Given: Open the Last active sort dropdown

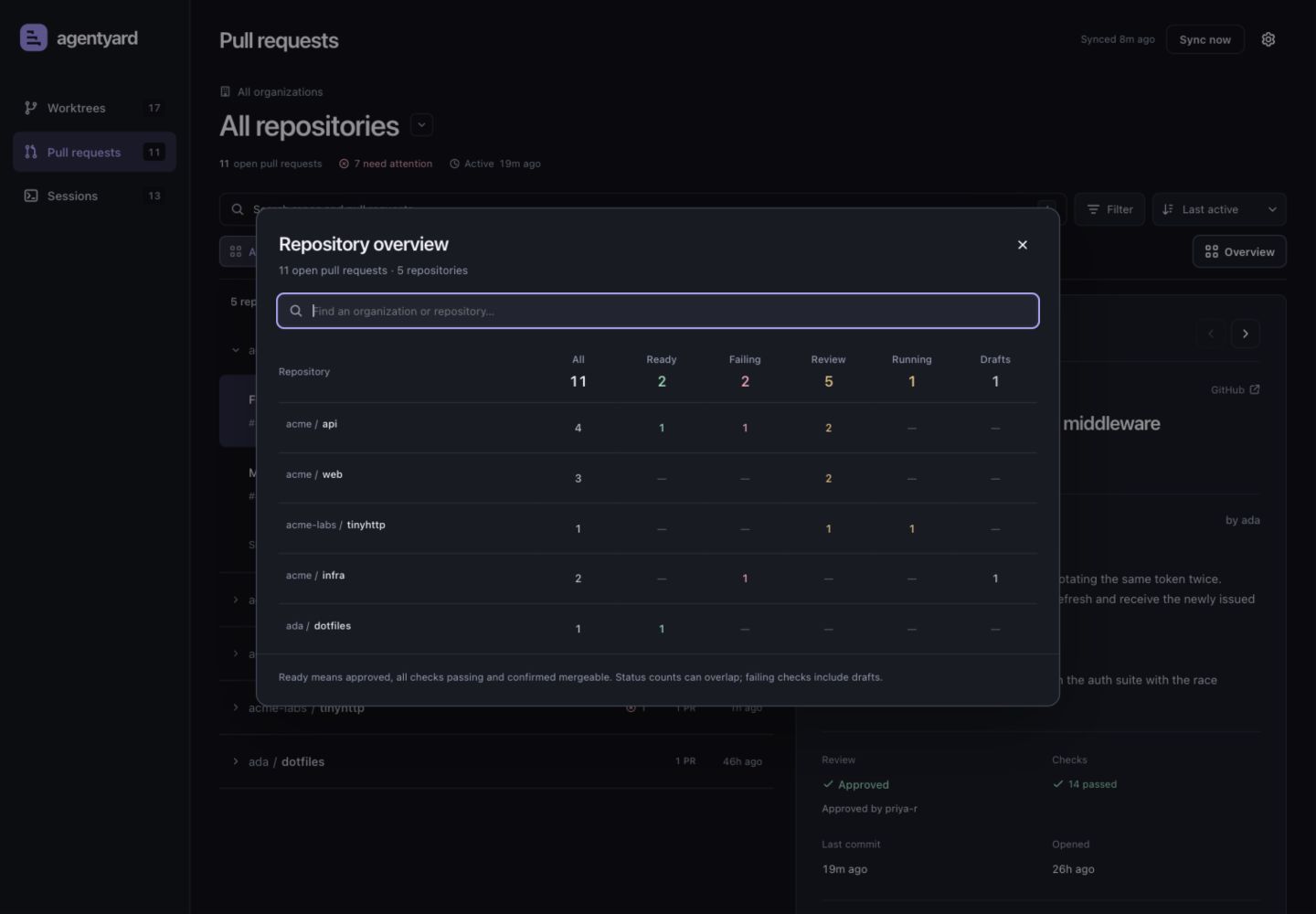Looking at the screenshot, I should coord(1219,209).
